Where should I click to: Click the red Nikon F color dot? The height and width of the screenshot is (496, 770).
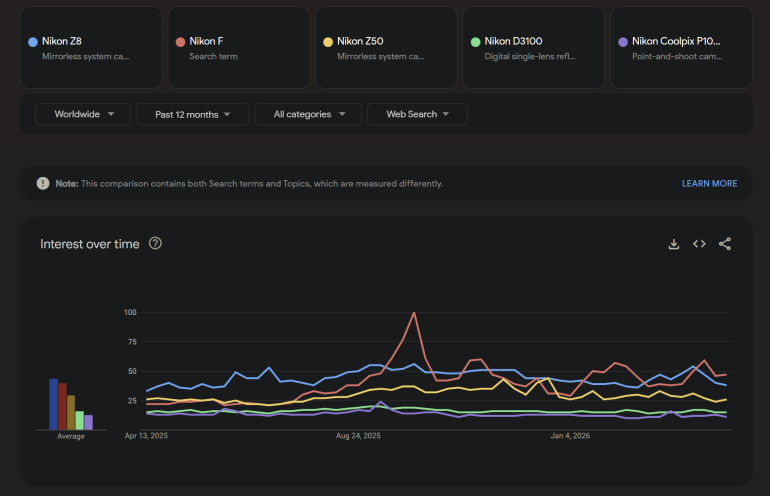click(x=180, y=42)
